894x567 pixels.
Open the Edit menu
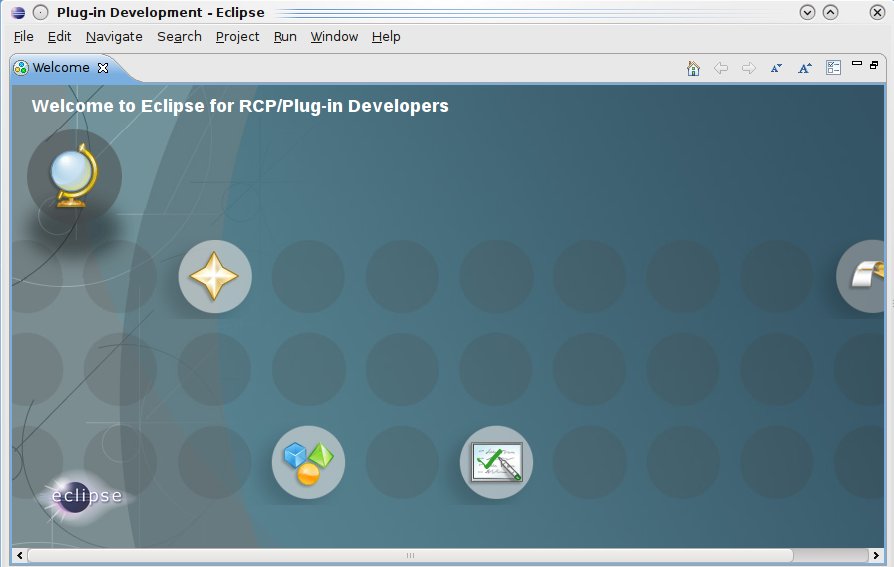pyautogui.click(x=59, y=37)
